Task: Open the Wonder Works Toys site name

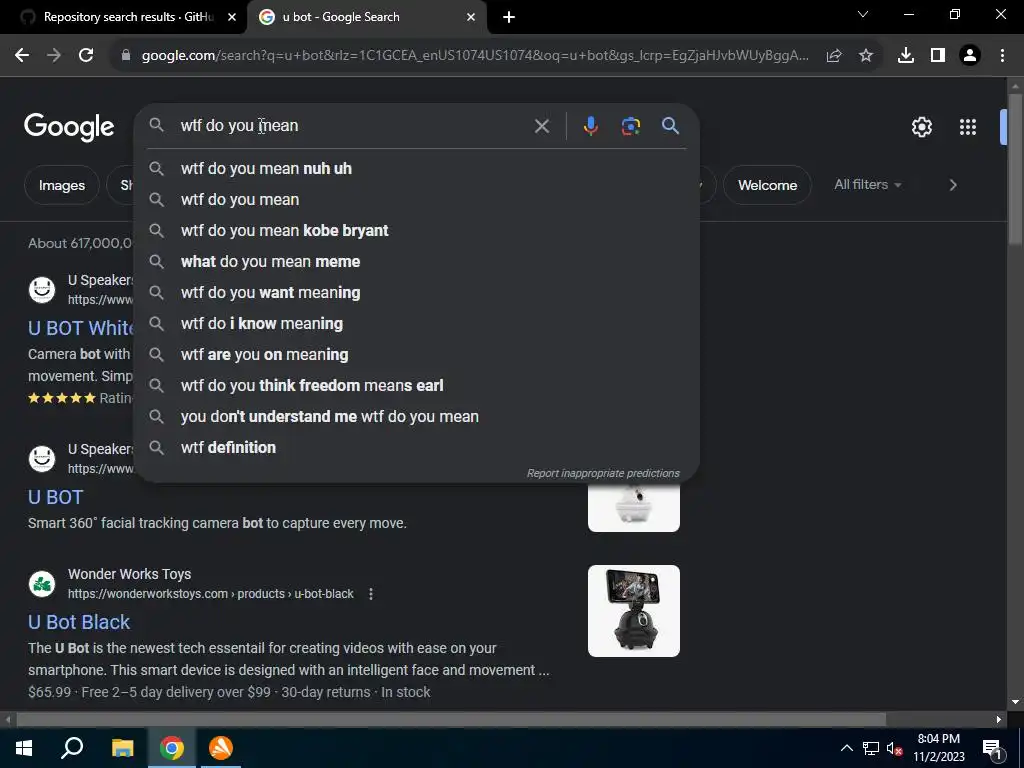Action: pos(129,574)
